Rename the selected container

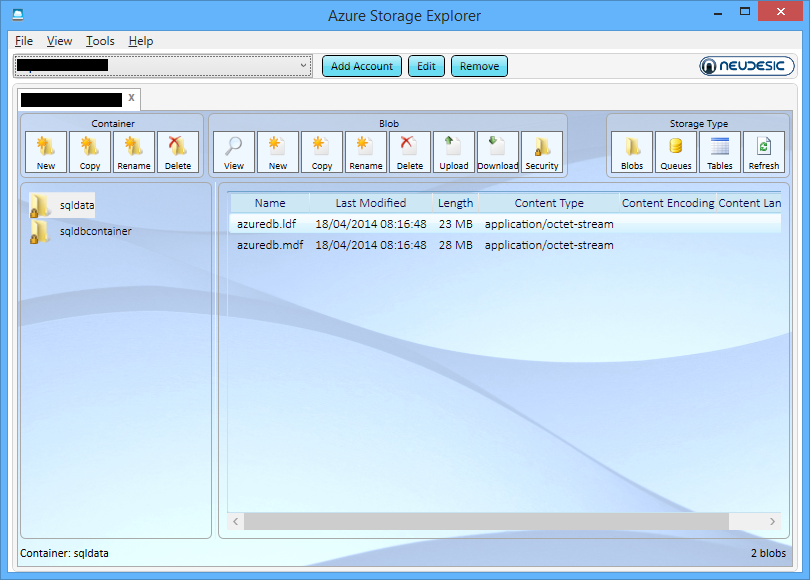click(134, 152)
